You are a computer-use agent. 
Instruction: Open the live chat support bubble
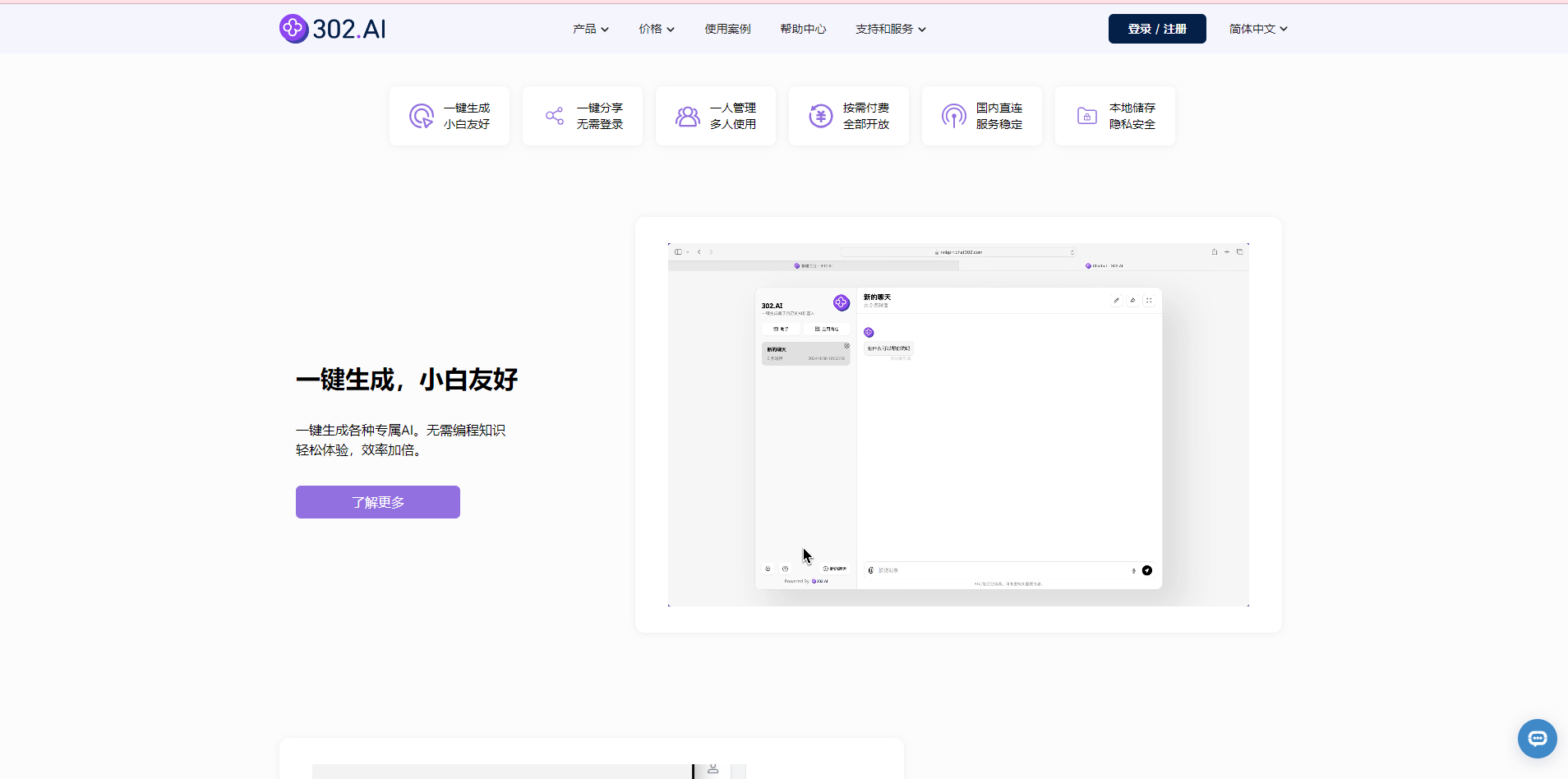coord(1537,738)
